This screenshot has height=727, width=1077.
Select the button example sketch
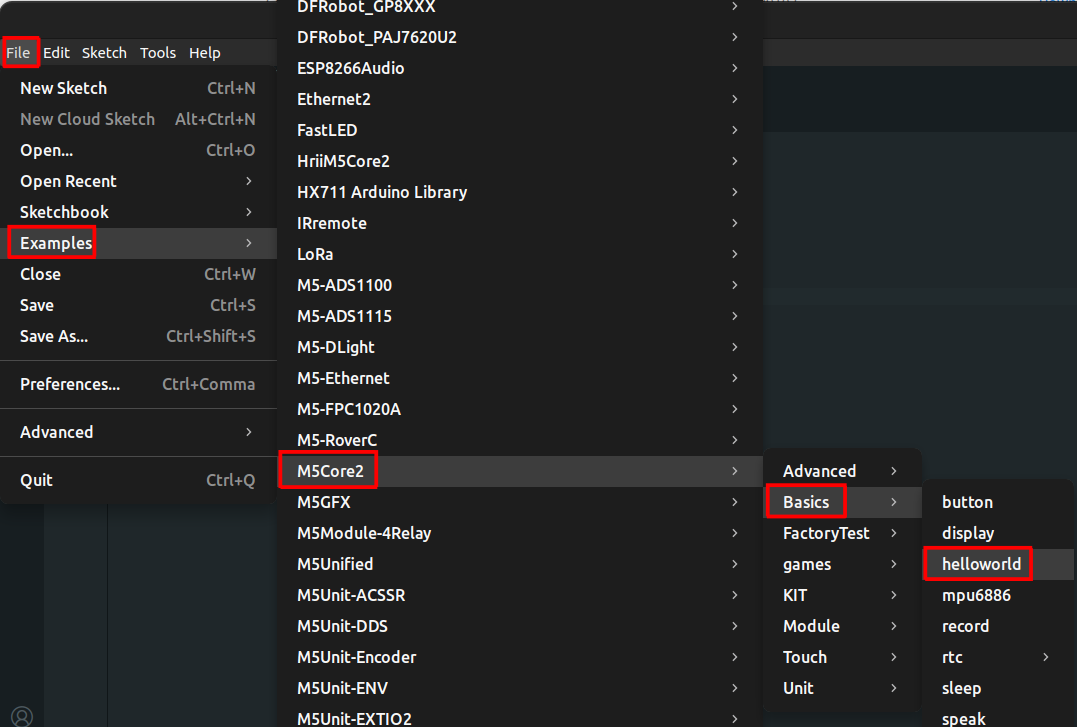[x=967, y=502]
